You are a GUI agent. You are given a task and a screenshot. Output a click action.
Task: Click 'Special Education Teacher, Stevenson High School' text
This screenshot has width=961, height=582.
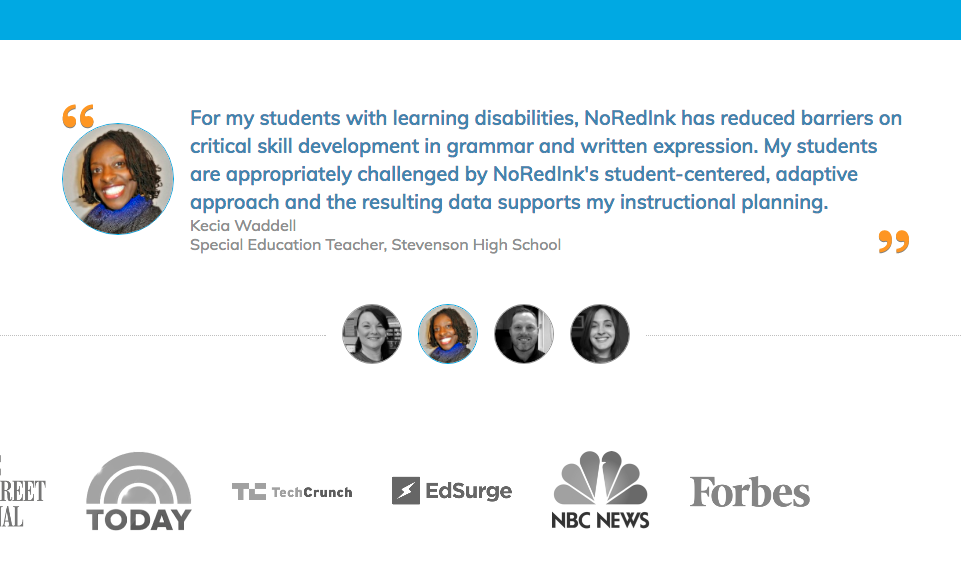click(x=375, y=244)
